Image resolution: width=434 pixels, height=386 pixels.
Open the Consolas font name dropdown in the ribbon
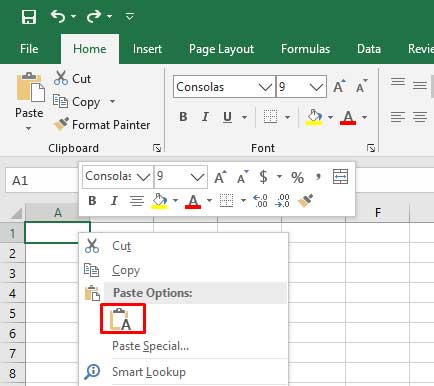coord(265,87)
